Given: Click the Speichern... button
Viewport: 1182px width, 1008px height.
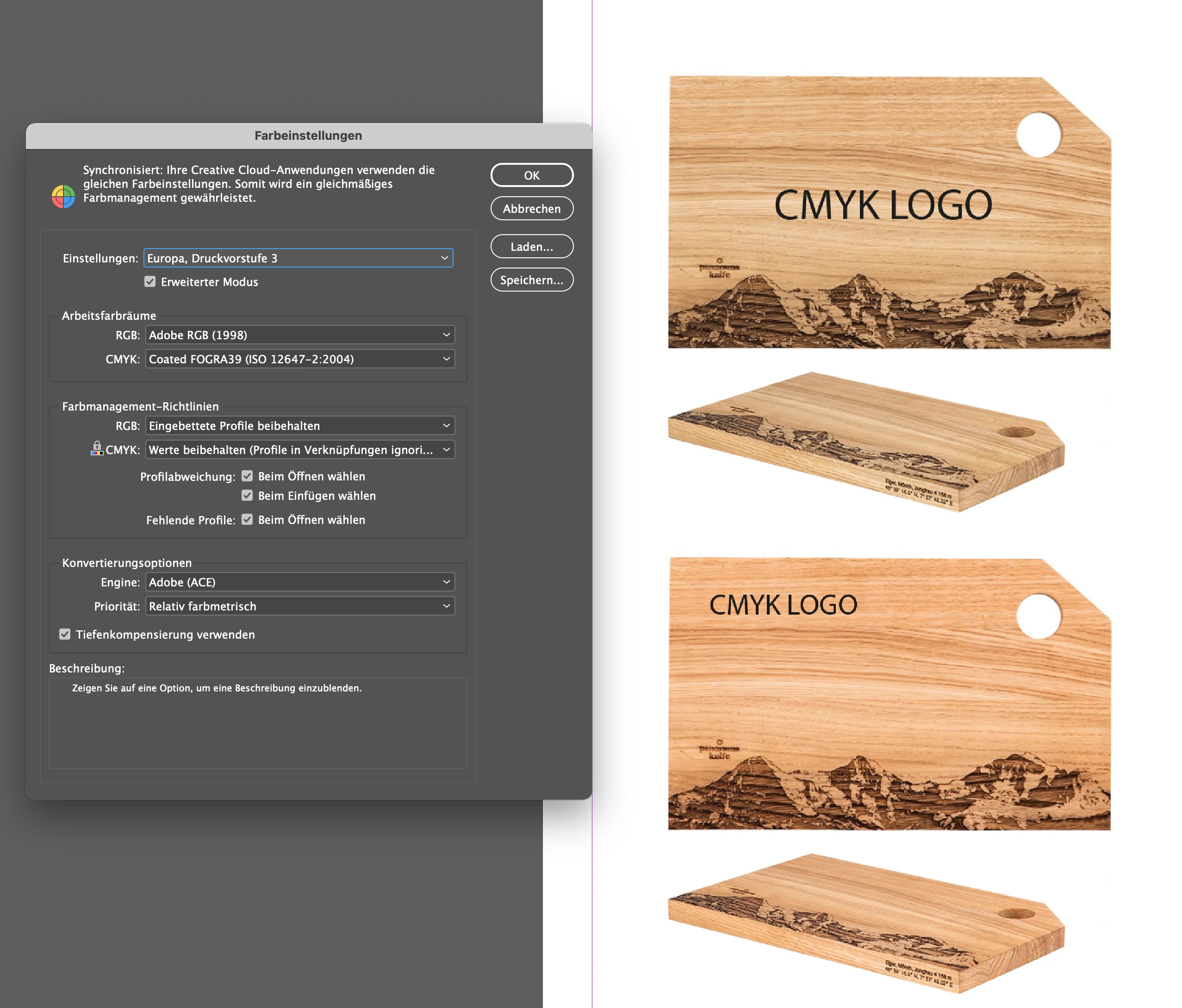Looking at the screenshot, I should pos(531,280).
